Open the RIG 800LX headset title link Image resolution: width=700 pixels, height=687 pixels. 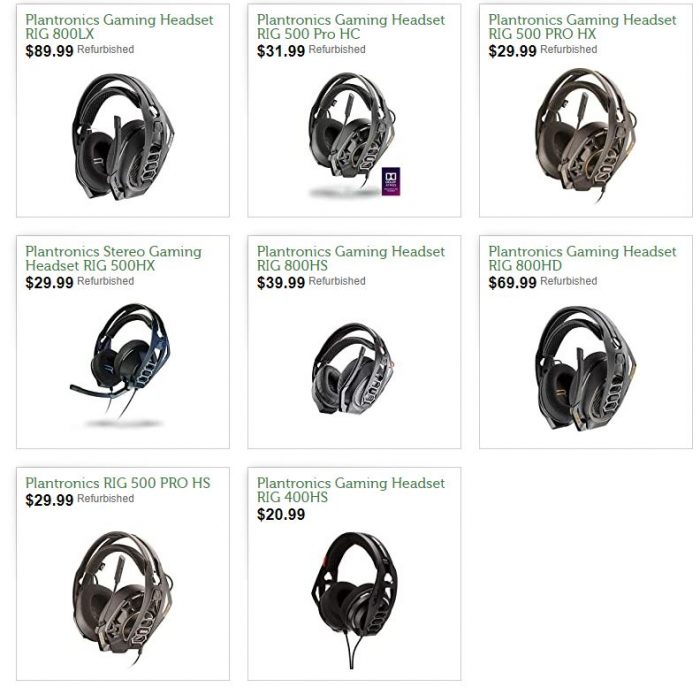pyautogui.click(x=119, y=27)
